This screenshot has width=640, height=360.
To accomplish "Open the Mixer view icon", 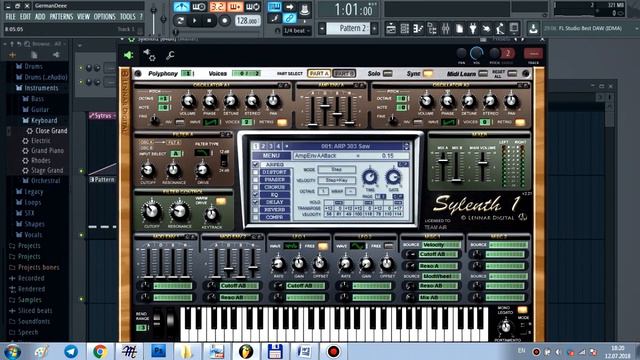I will (x=446, y=29).
